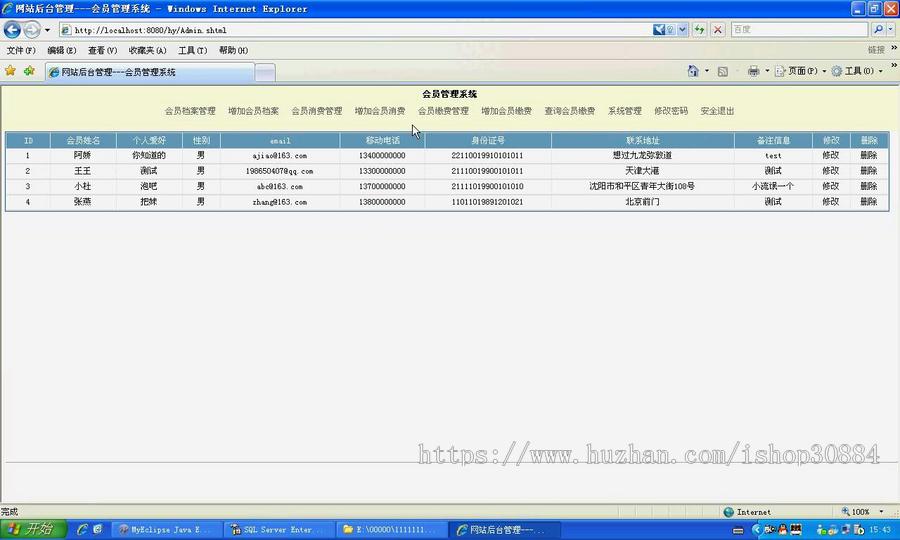Click the RSS feeds icon
The width and height of the screenshot is (900, 540).
[723, 71]
